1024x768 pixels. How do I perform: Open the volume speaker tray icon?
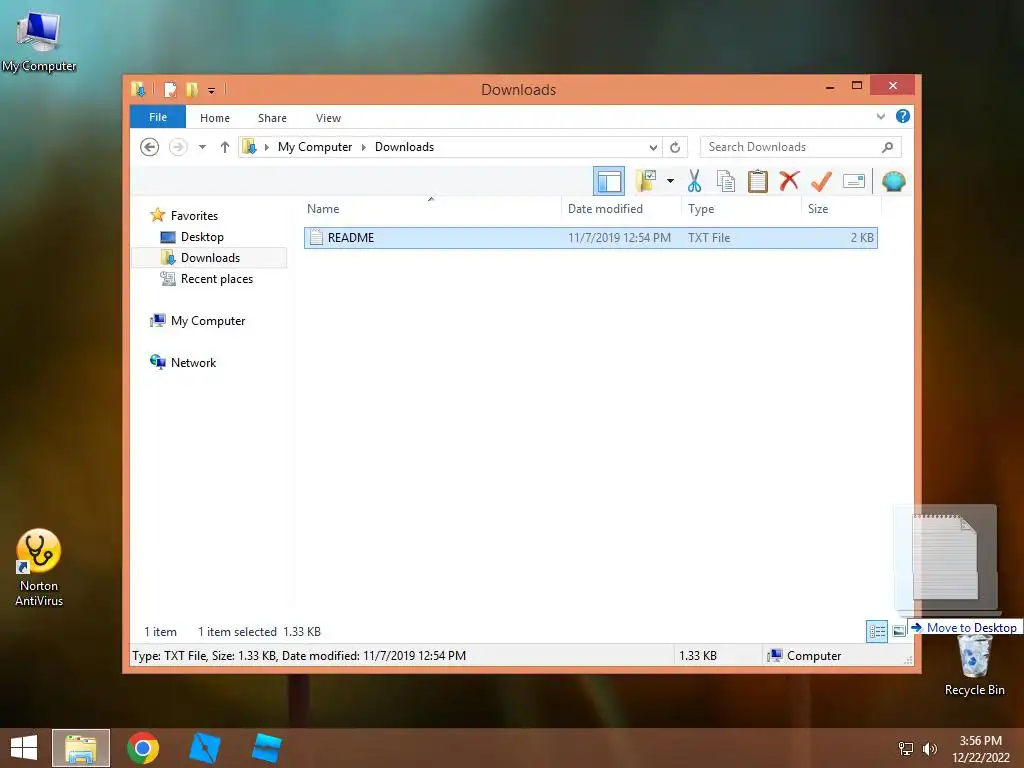pos(929,748)
